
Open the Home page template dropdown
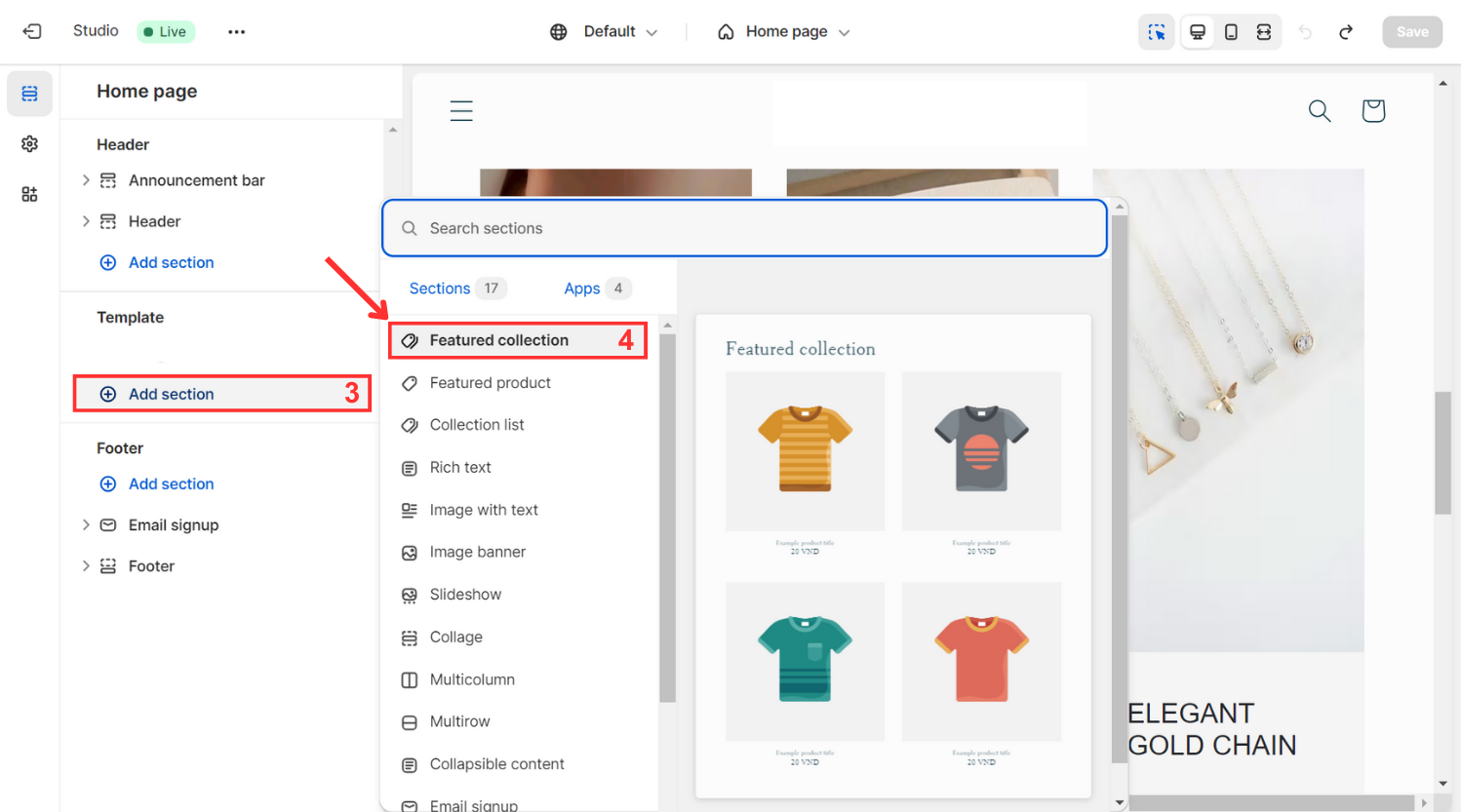coord(784,32)
